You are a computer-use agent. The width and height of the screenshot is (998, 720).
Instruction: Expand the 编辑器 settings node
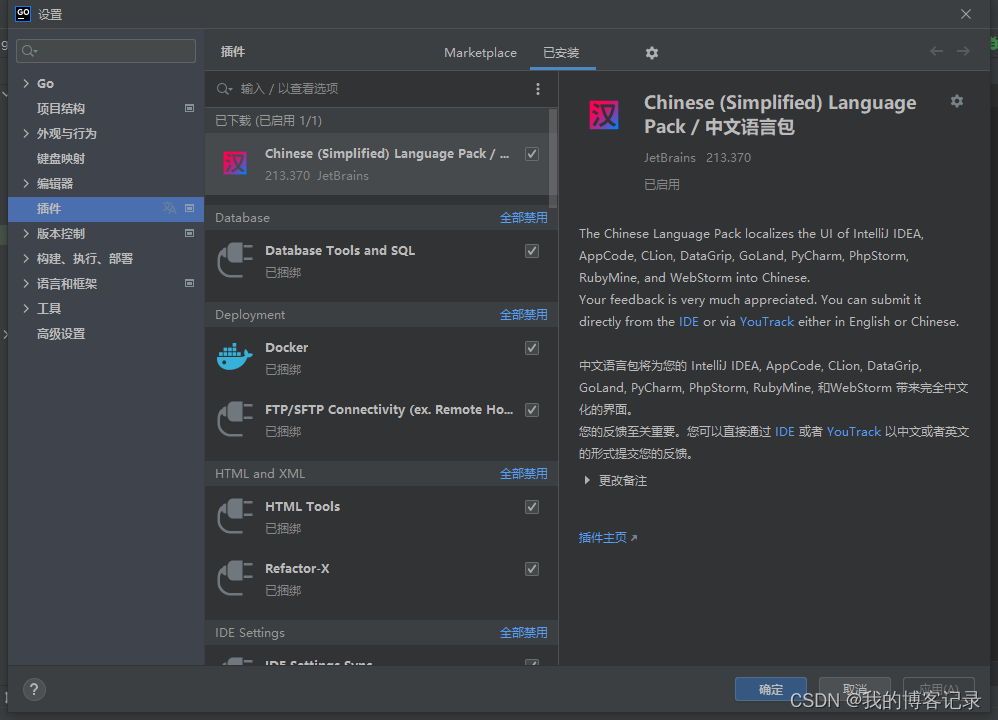[x=26, y=183]
